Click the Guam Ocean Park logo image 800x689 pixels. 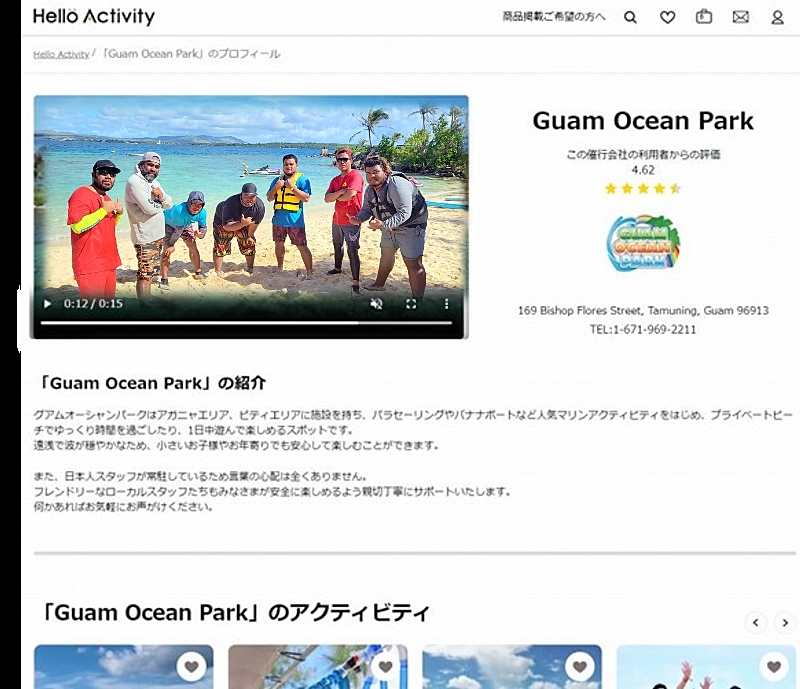(x=643, y=242)
